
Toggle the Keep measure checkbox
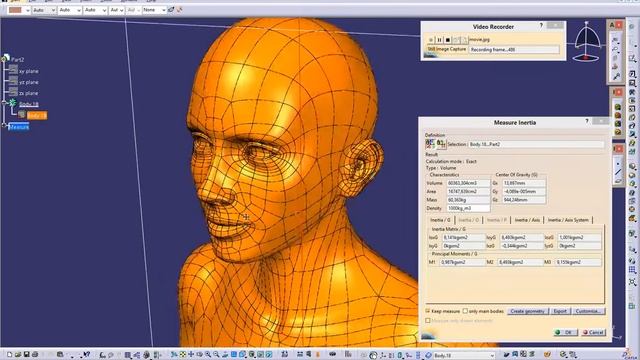click(428, 311)
